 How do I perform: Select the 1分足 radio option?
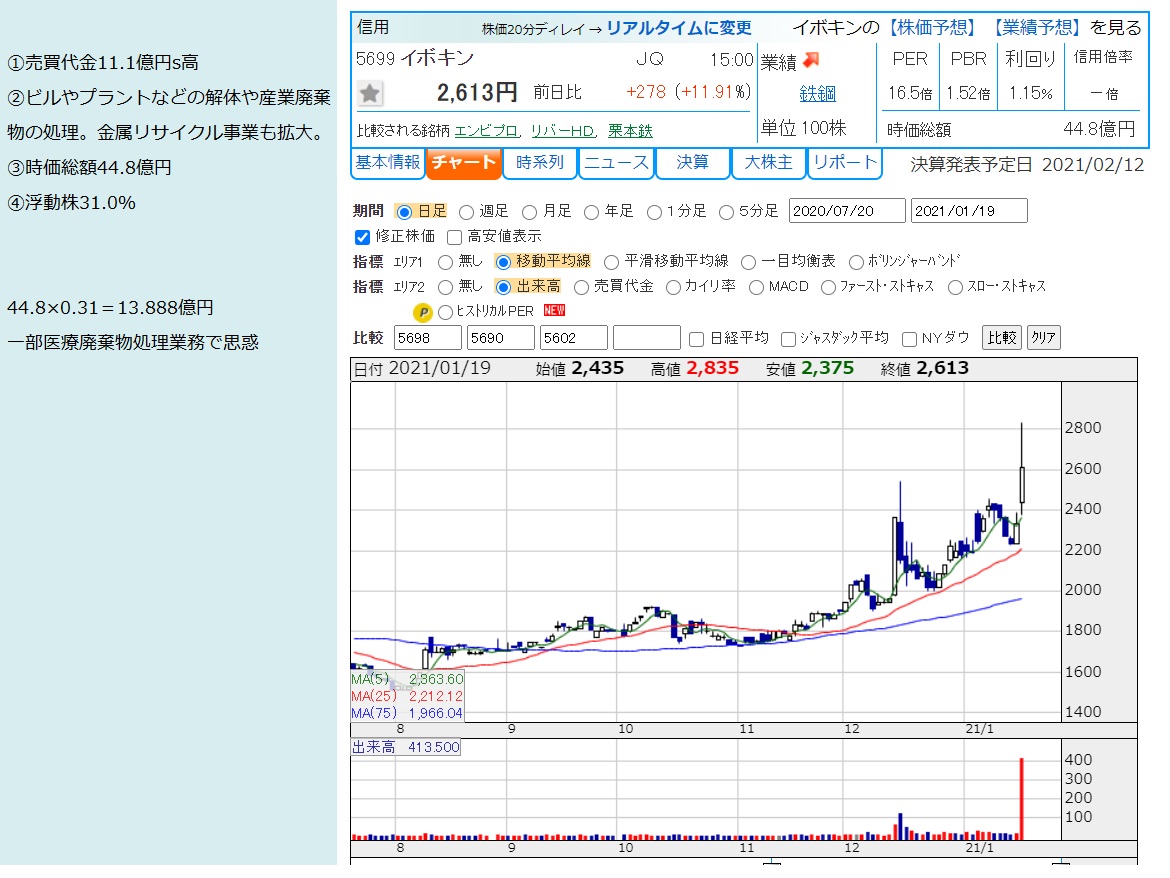(x=654, y=213)
